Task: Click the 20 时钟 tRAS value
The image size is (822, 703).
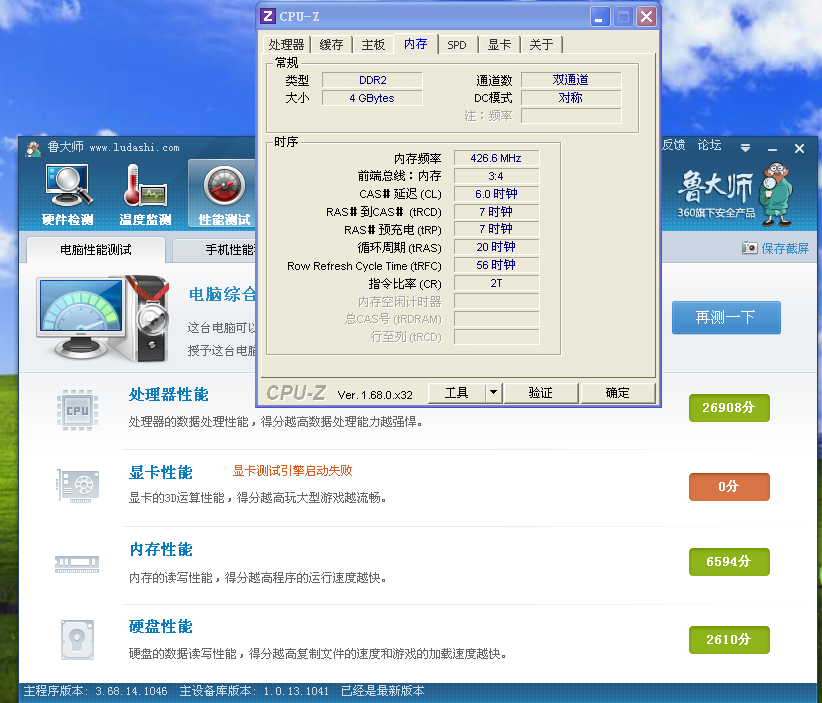Action: (x=496, y=247)
